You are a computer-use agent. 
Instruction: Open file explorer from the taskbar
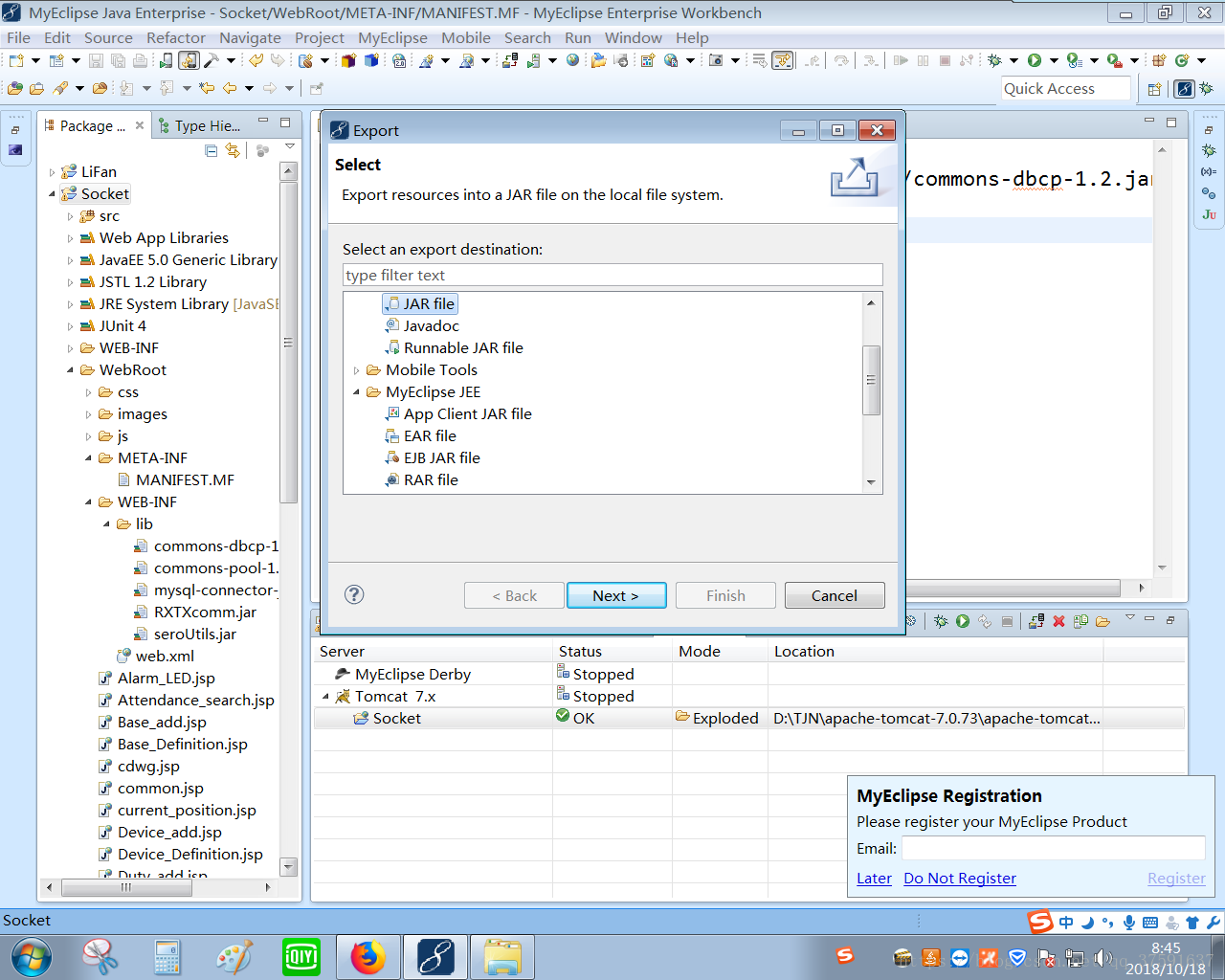502,957
